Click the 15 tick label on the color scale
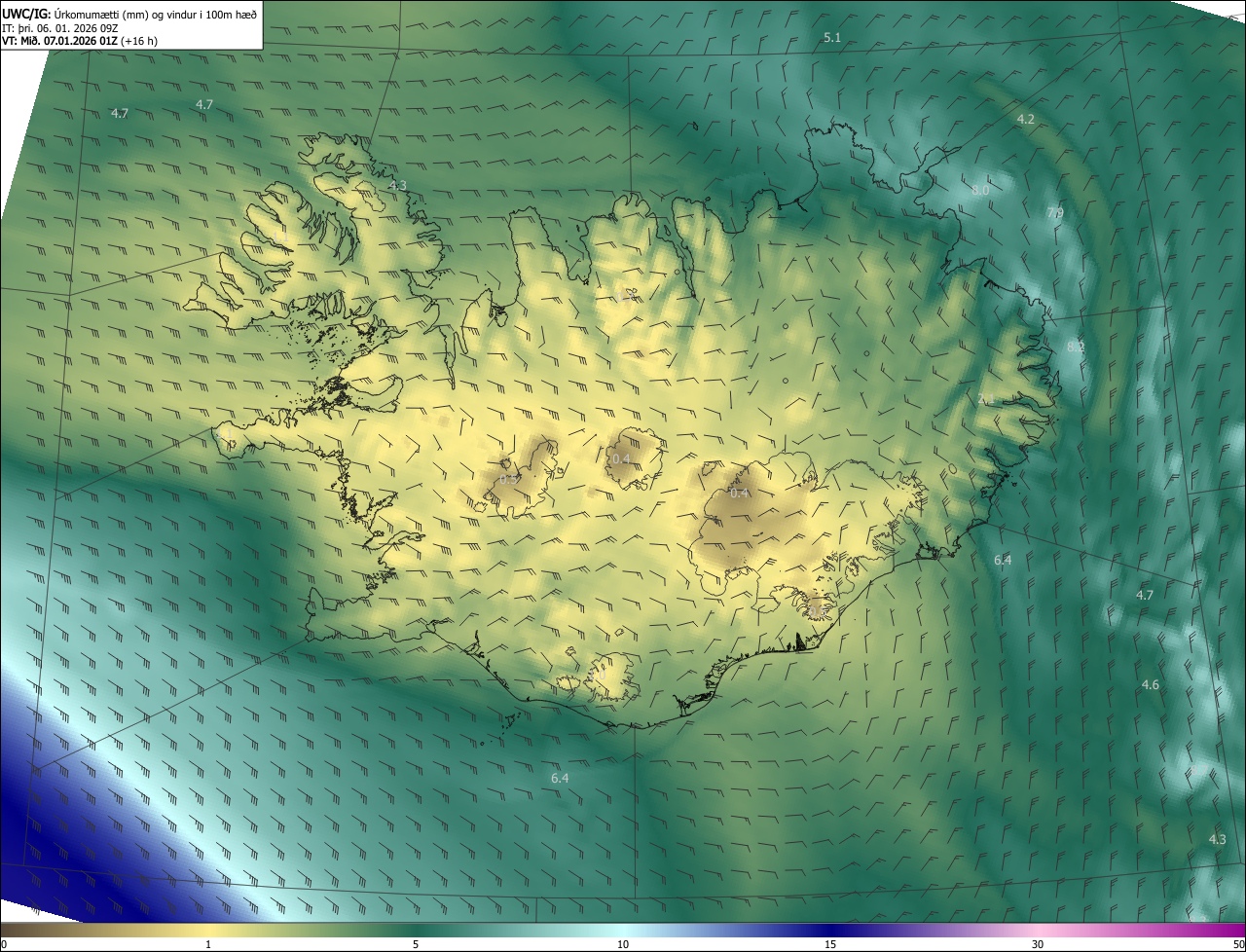 830,944
